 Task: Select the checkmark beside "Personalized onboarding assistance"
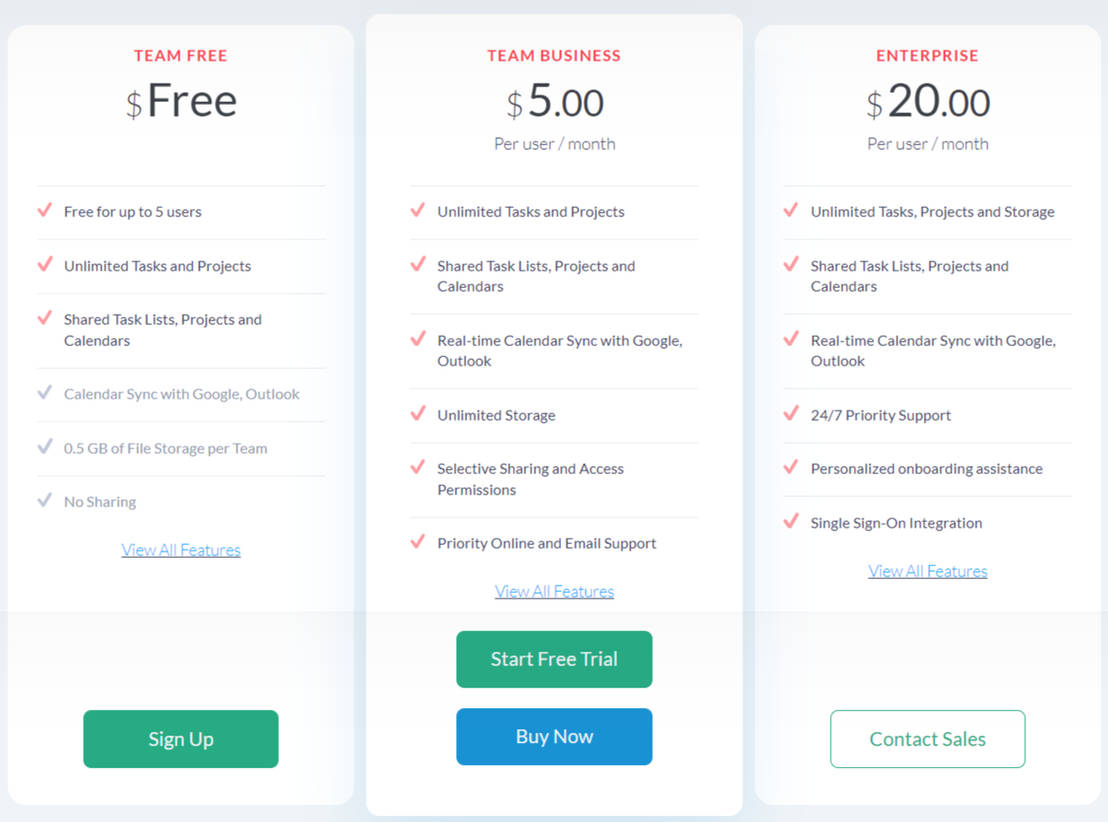pos(791,469)
